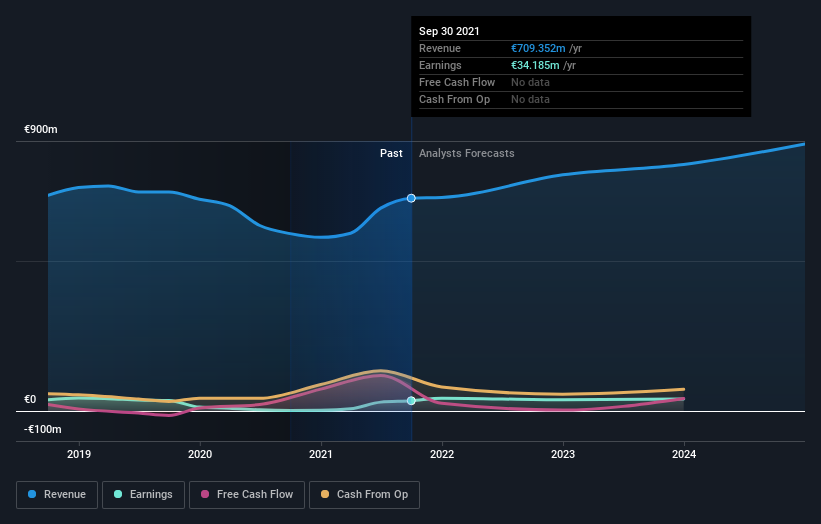
Task: Click the €34.185m earnings value in tooltip
Action: pos(535,65)
